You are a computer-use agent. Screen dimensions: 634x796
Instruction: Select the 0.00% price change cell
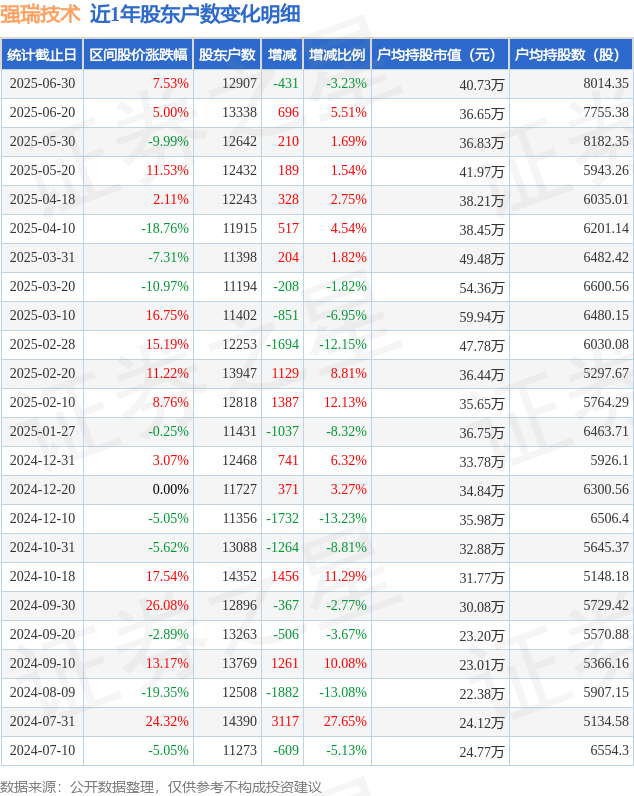(171, 489)
